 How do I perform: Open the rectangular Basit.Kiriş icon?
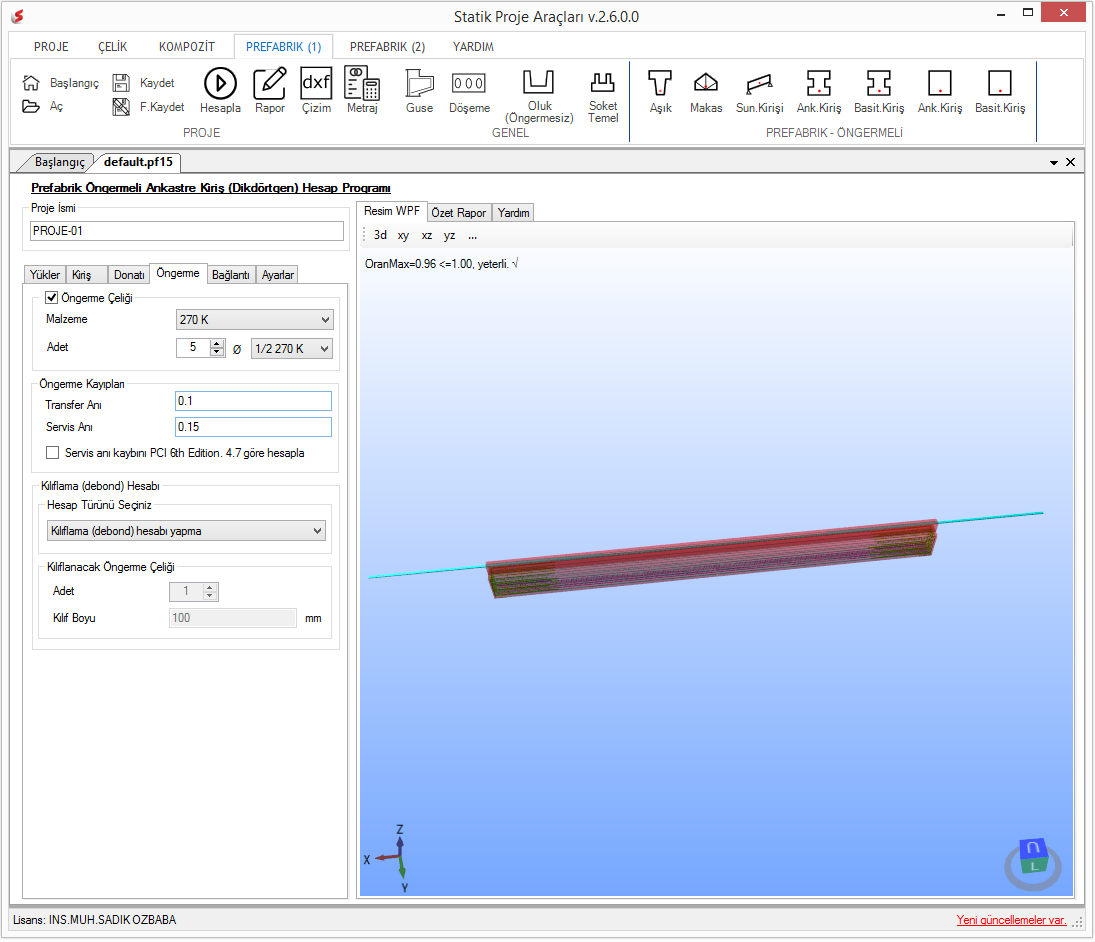999,83
